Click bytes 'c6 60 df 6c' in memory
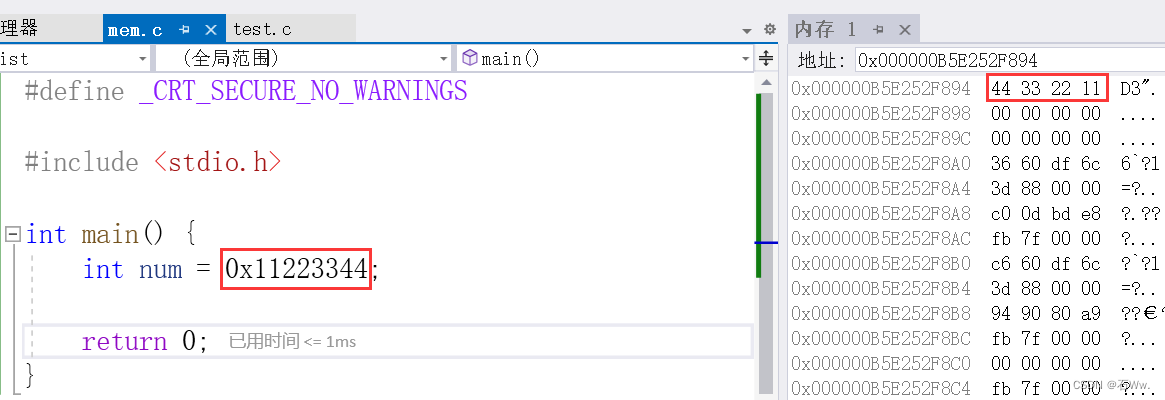This screenshot has height=400, width=1165. tap(1046, 264)
